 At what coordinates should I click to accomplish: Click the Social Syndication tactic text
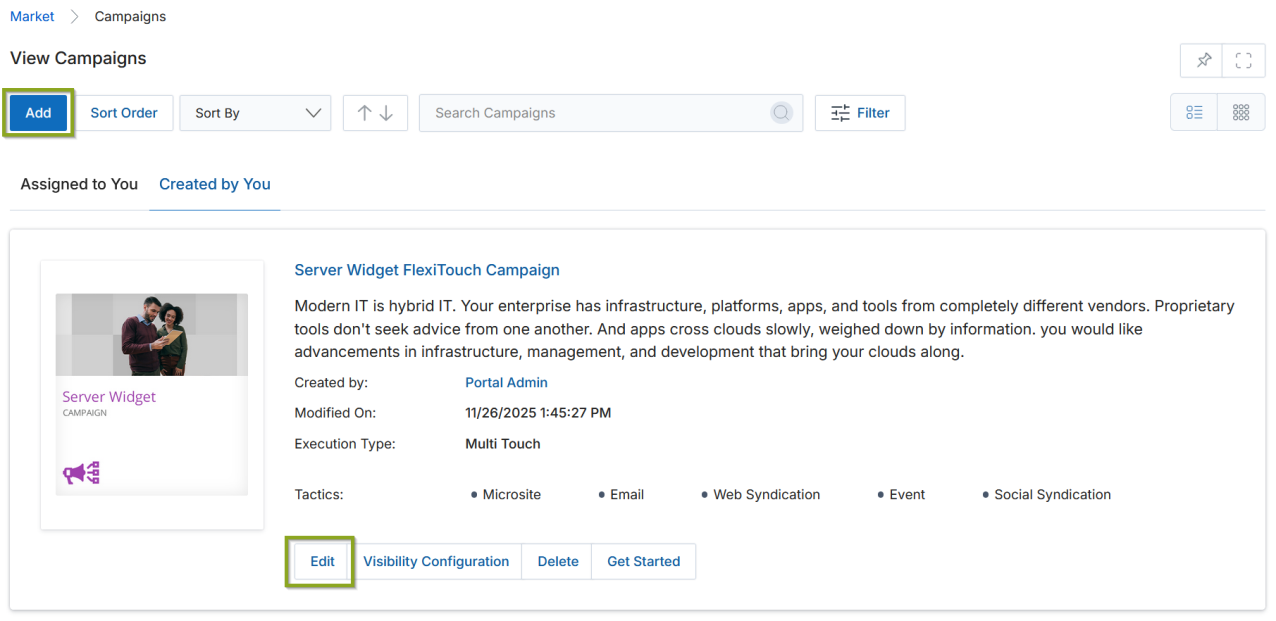pyautogui.click(x=1052, y=494)
